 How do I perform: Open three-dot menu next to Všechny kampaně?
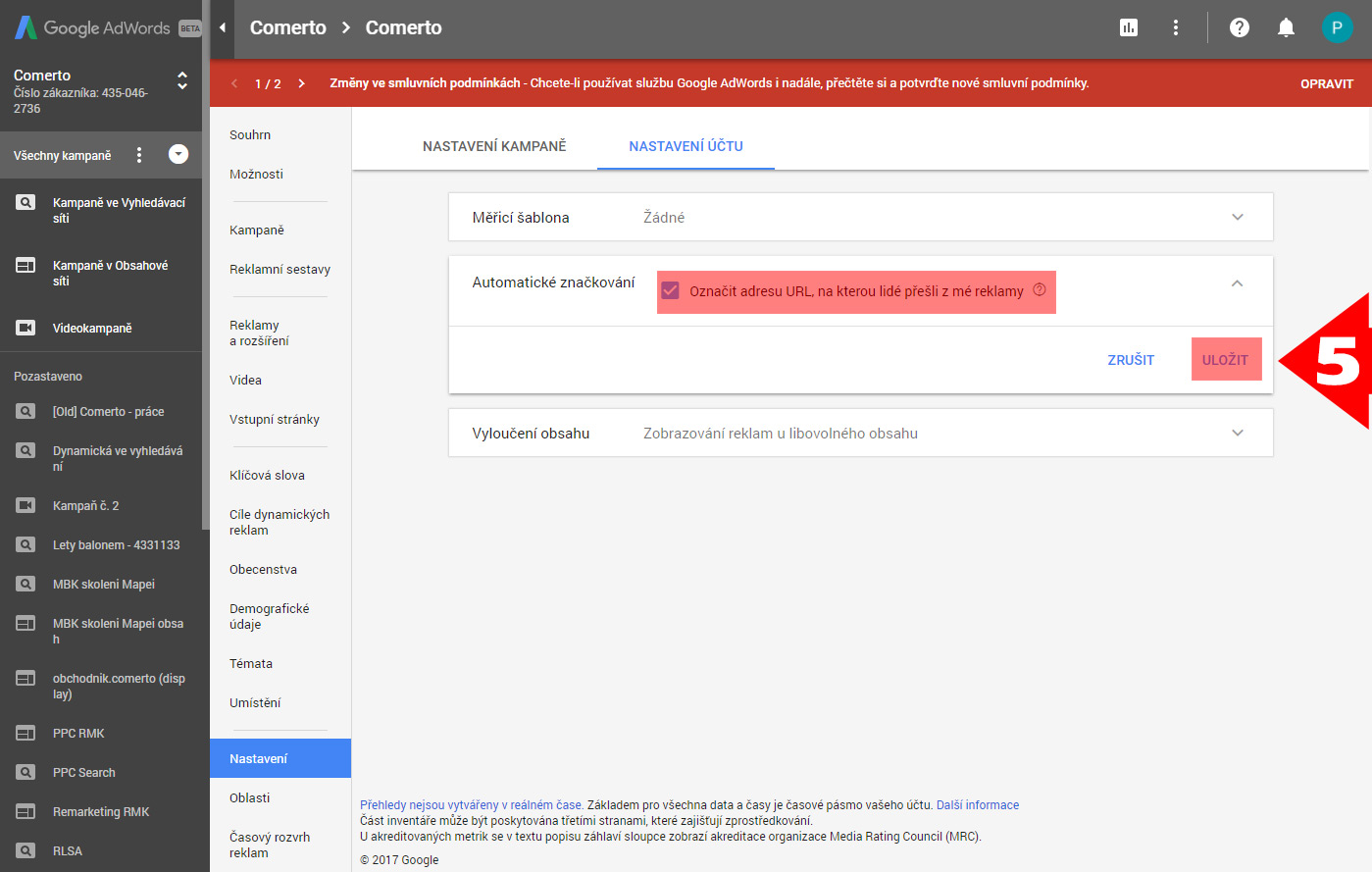[x=139, y=155]
